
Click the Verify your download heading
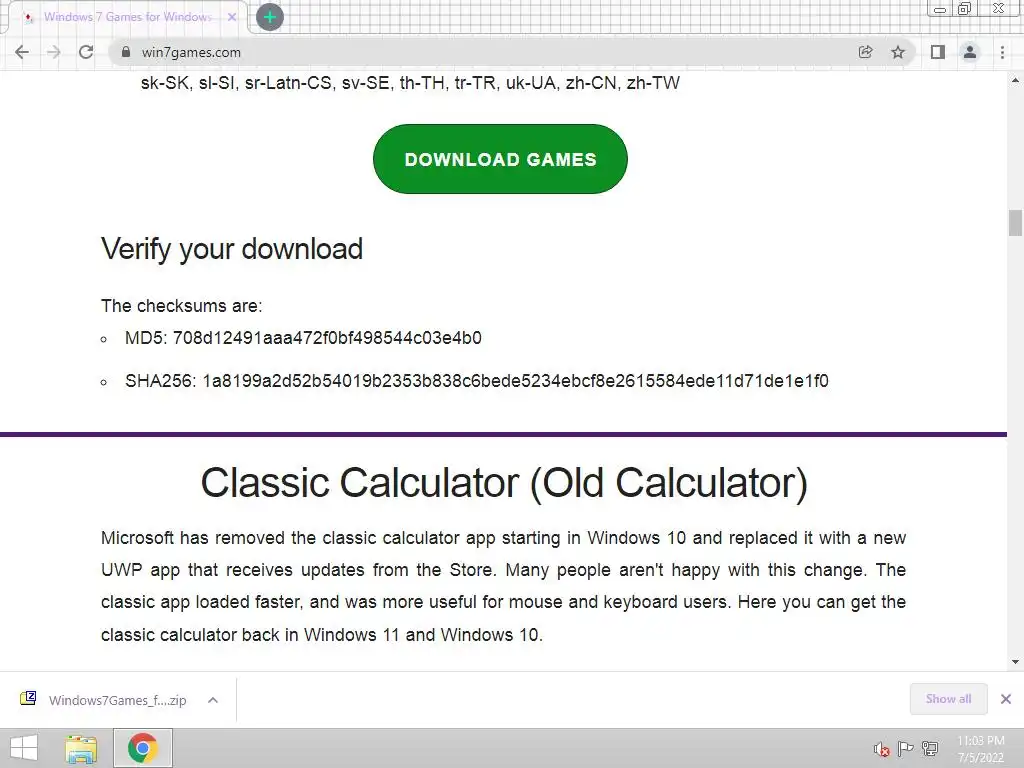232,249
